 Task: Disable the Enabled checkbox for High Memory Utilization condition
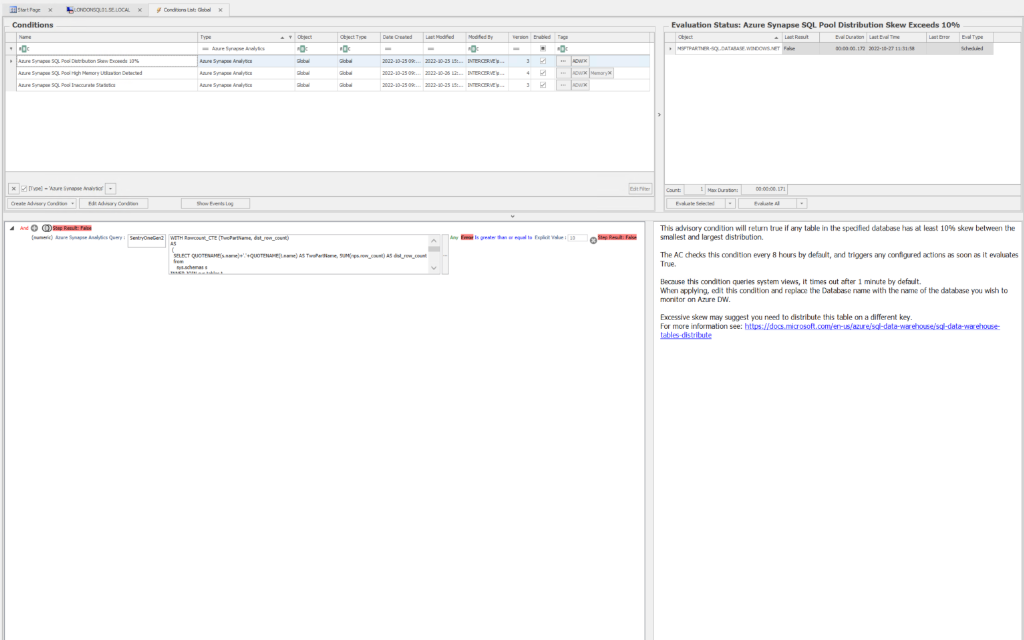[541, 74]
